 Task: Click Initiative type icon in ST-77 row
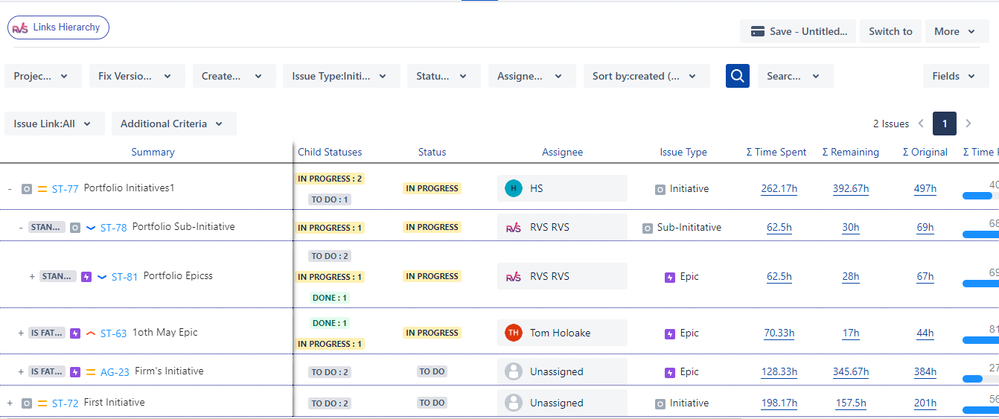(x=660, y=189)
